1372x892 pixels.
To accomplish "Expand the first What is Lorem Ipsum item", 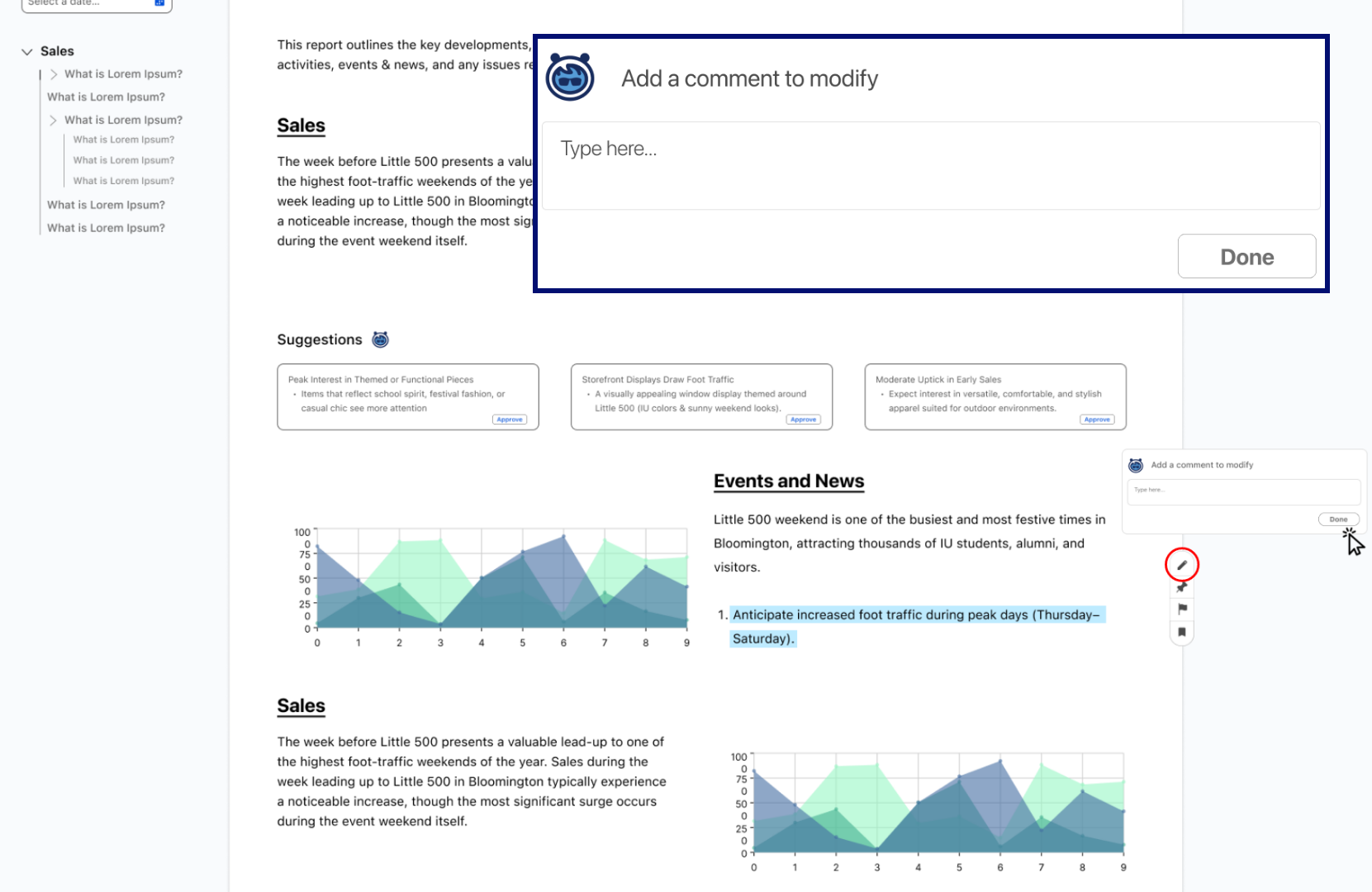I will (x=54, y=74).
